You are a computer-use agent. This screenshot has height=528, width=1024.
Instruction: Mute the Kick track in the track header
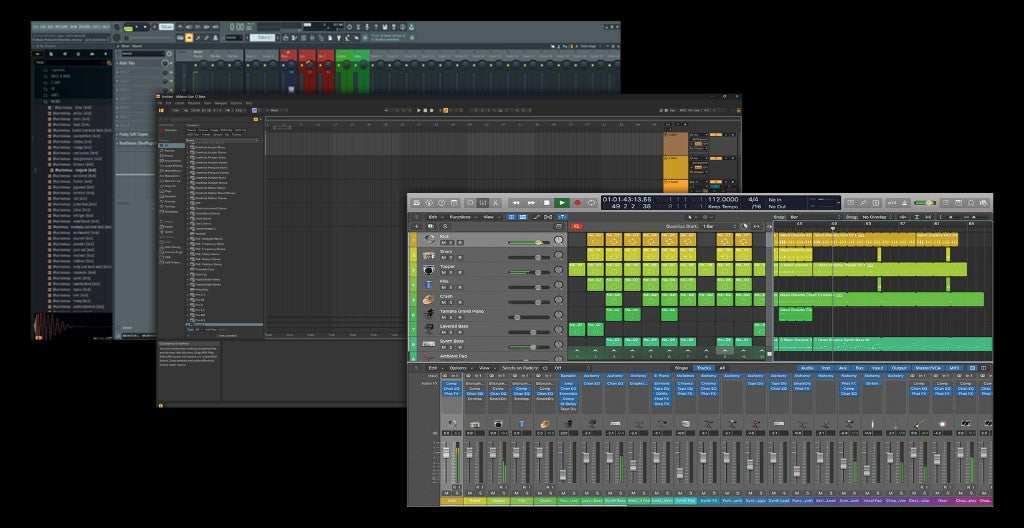[x=443, y=242]
